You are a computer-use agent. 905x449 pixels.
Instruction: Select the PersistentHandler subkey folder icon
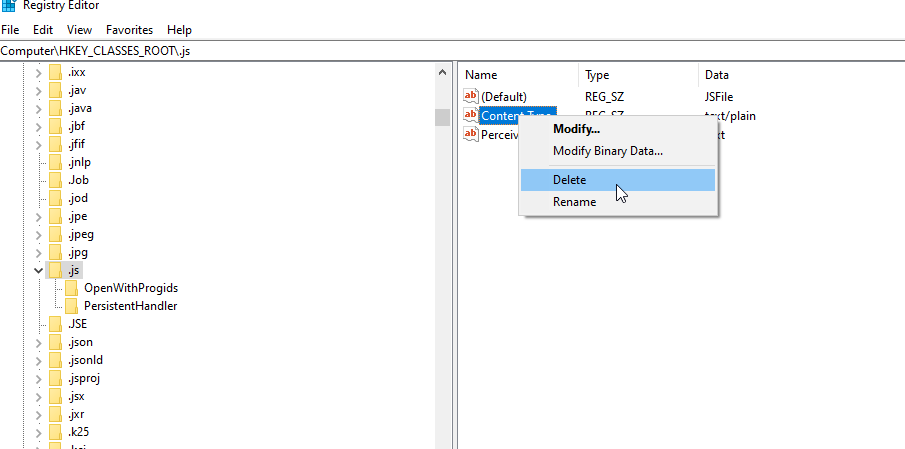coord(72,305)
